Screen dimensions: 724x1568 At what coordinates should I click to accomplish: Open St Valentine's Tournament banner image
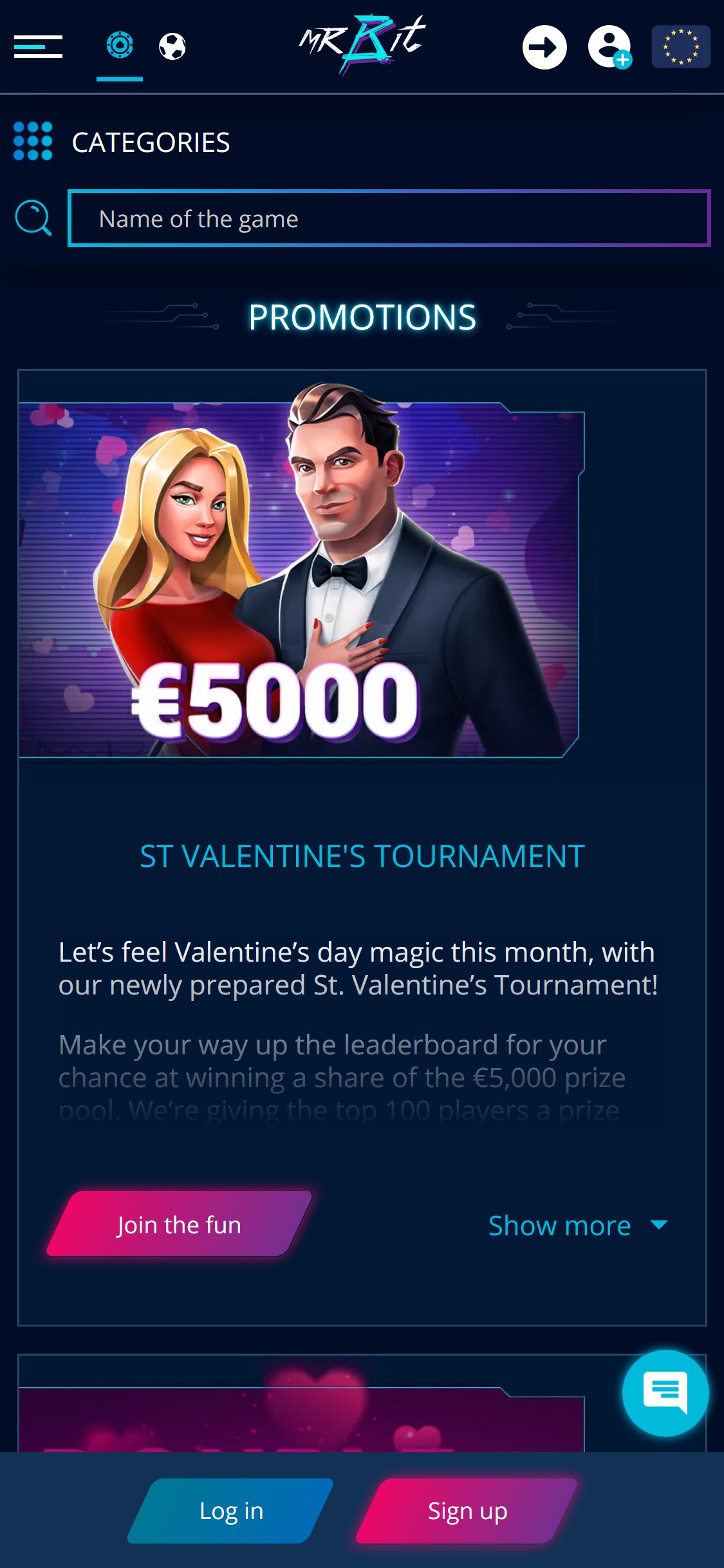[301, 570]
